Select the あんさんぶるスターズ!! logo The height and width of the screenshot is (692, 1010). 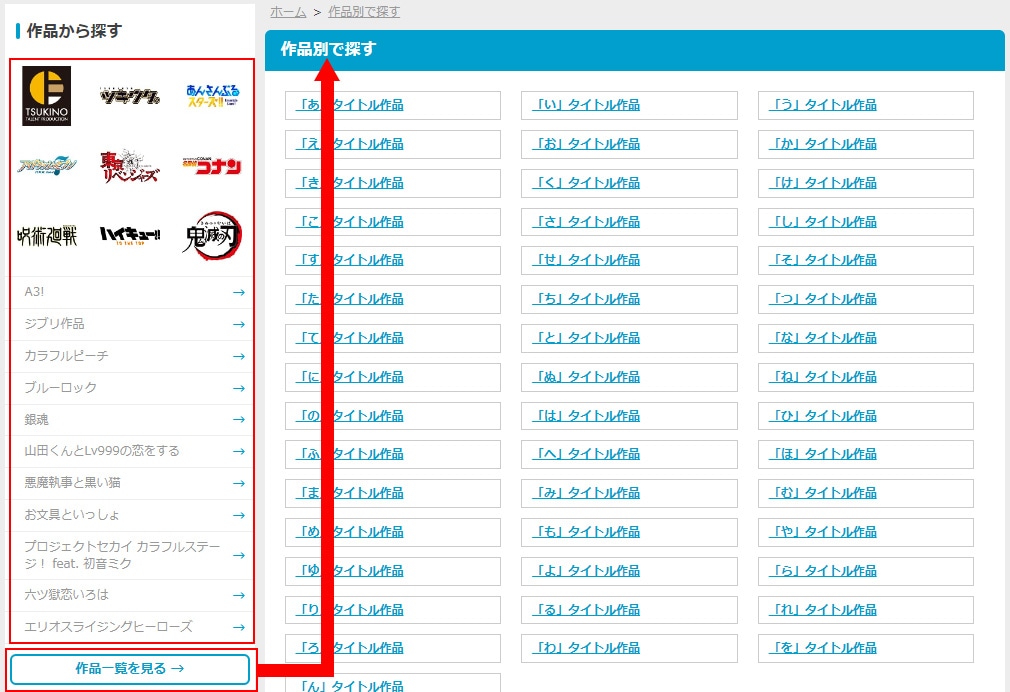(212, 96)
